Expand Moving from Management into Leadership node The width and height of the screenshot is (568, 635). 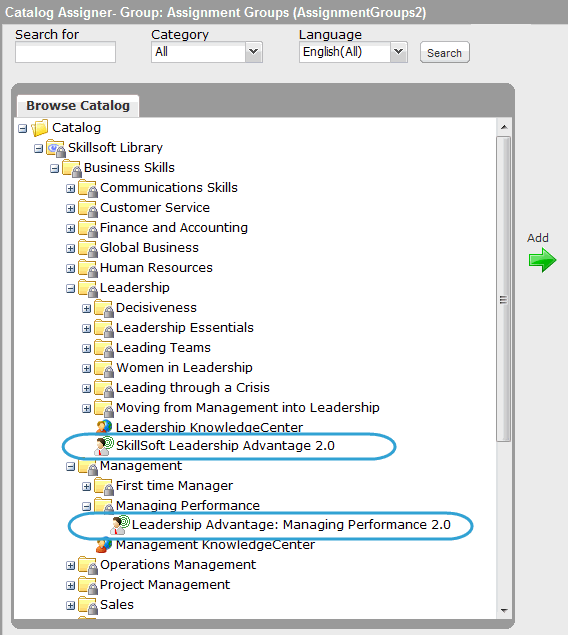[x=87, y=409]
